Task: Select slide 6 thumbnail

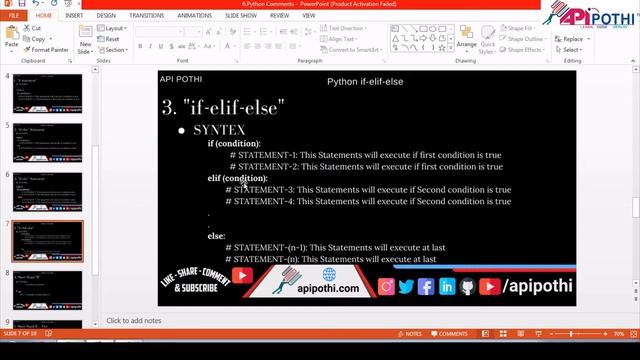Action: click(47, 192)
